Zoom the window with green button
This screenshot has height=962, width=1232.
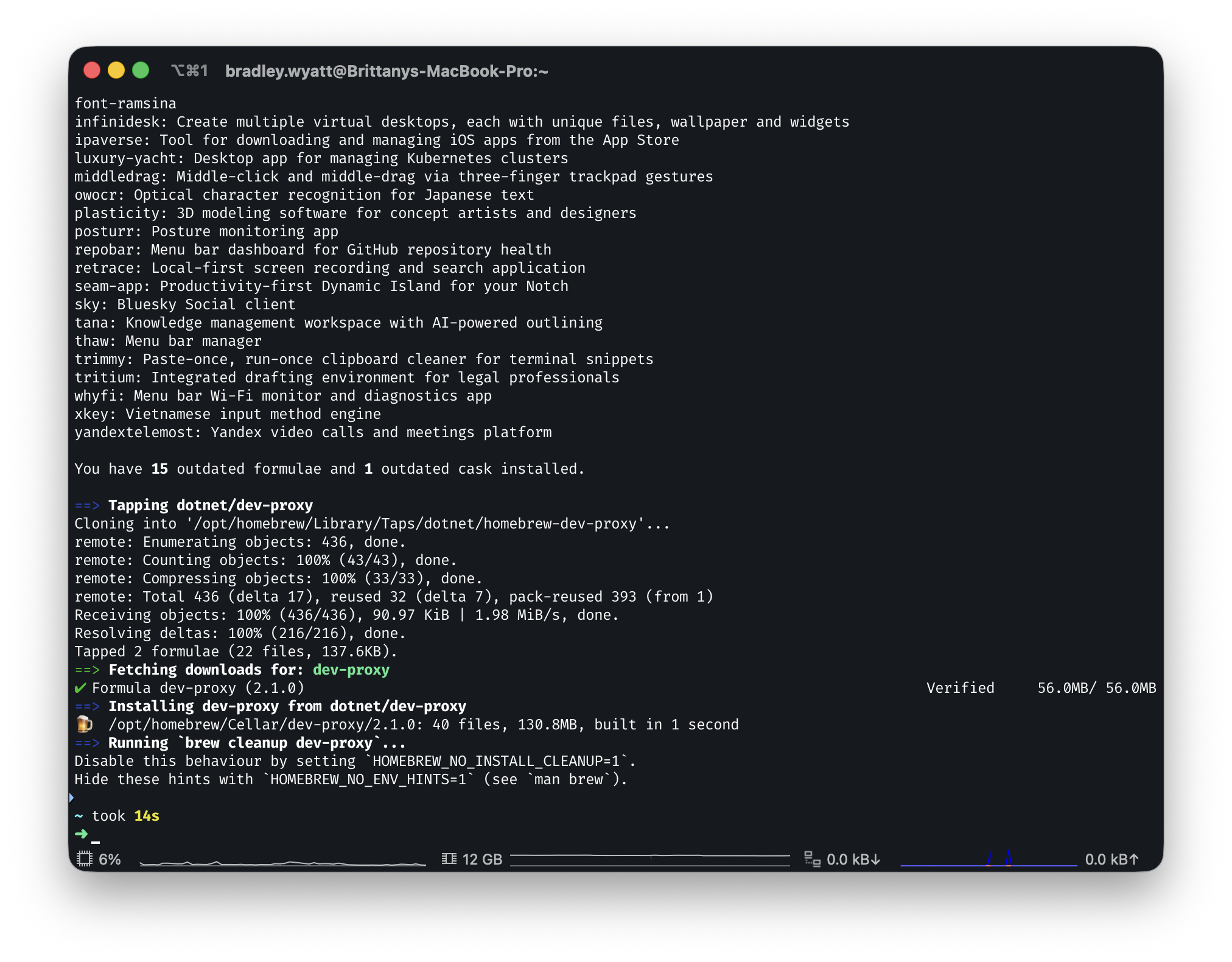click(x=141, y=71)
